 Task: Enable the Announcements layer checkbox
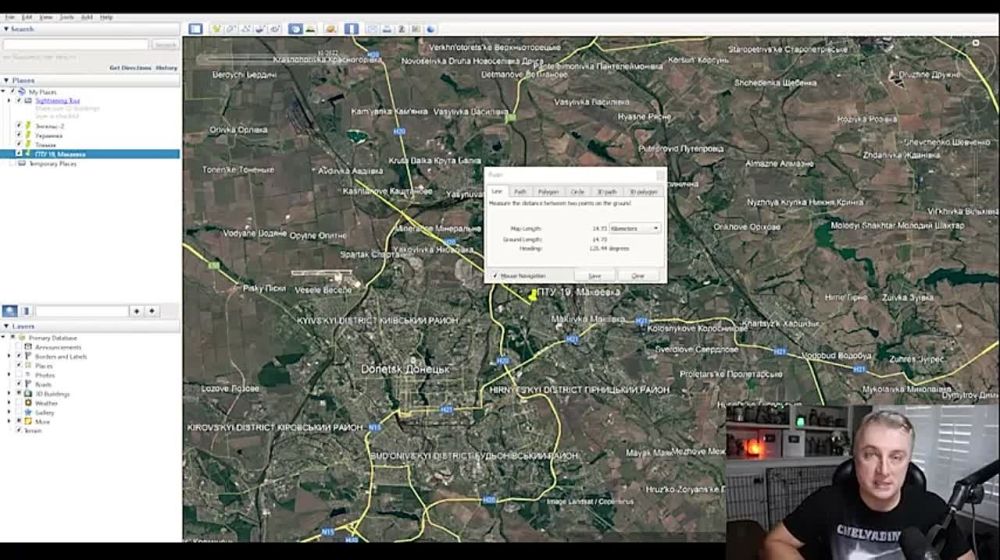click(x=18, y=347)
